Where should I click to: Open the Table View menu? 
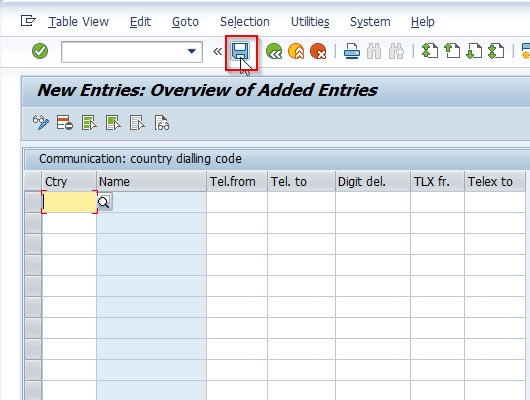click(x=78, y=22)
